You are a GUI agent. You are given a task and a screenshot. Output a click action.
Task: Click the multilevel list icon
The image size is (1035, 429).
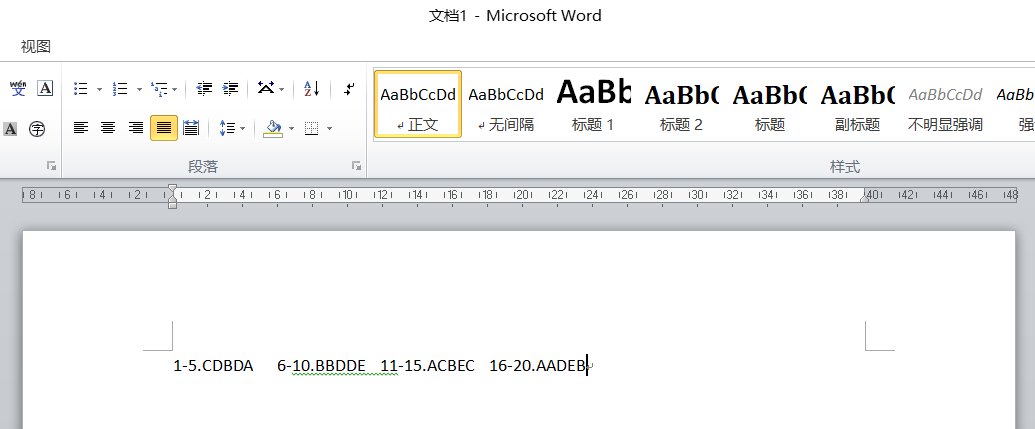[x=159, y=88]
